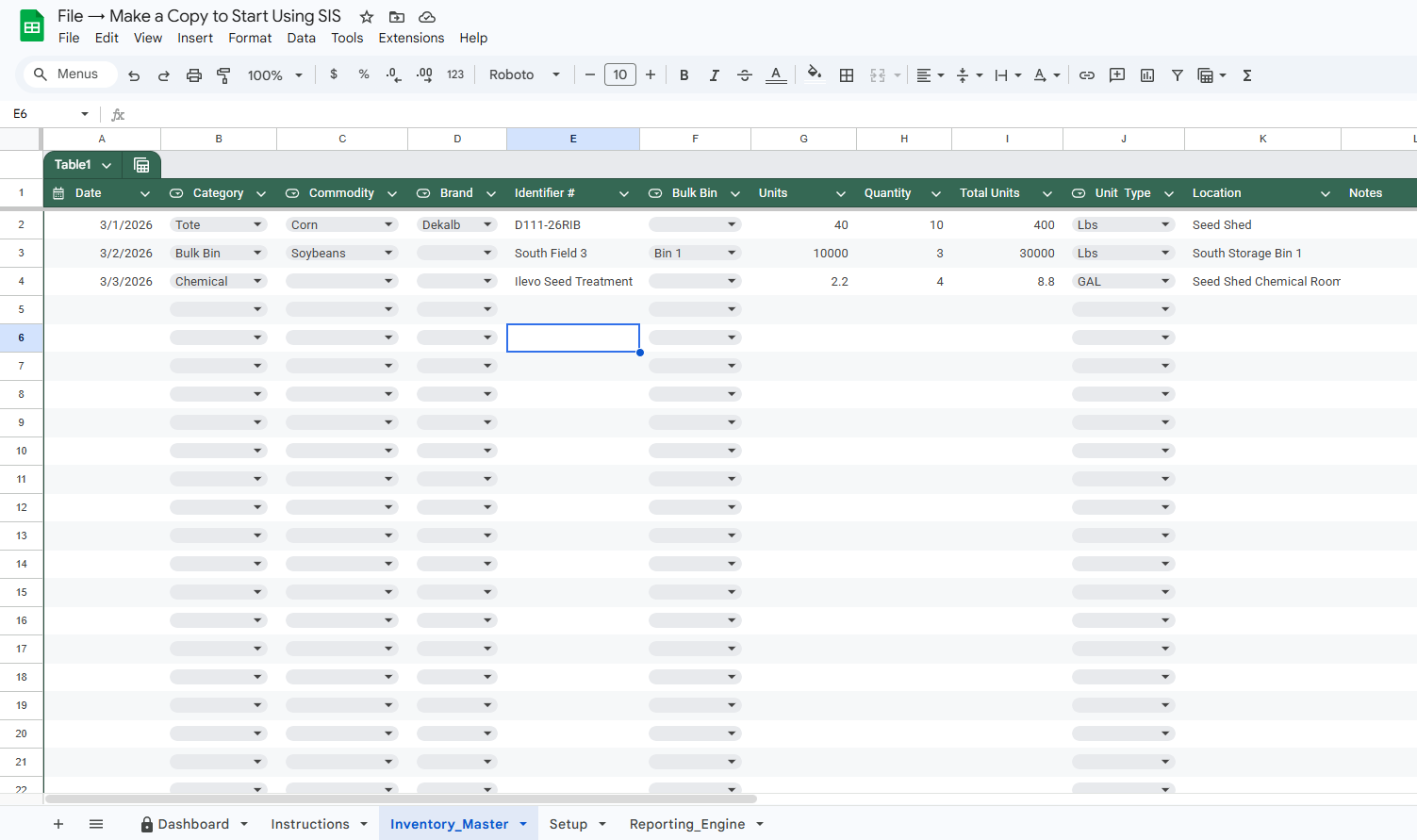Open the Extensions menu
This screenshot has height=840, width=1417.
(x=411, y=38)
